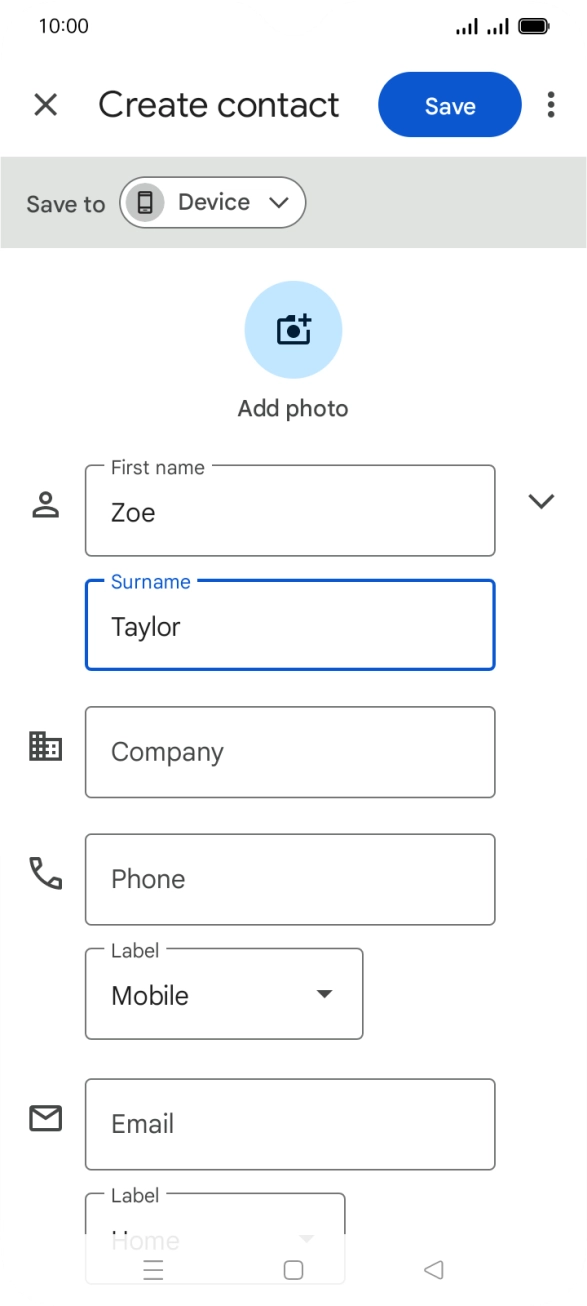Tap the Android back navigation triangle

click(433, 1270)
